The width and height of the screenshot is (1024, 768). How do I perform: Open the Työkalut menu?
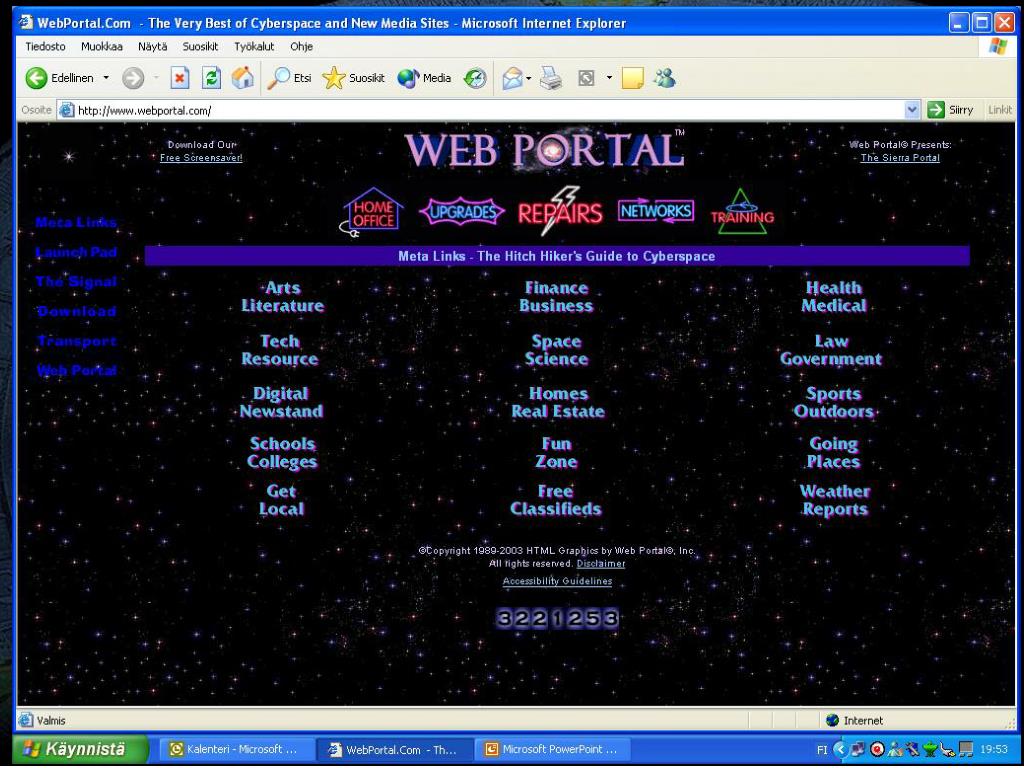click(x=254, y=46)
